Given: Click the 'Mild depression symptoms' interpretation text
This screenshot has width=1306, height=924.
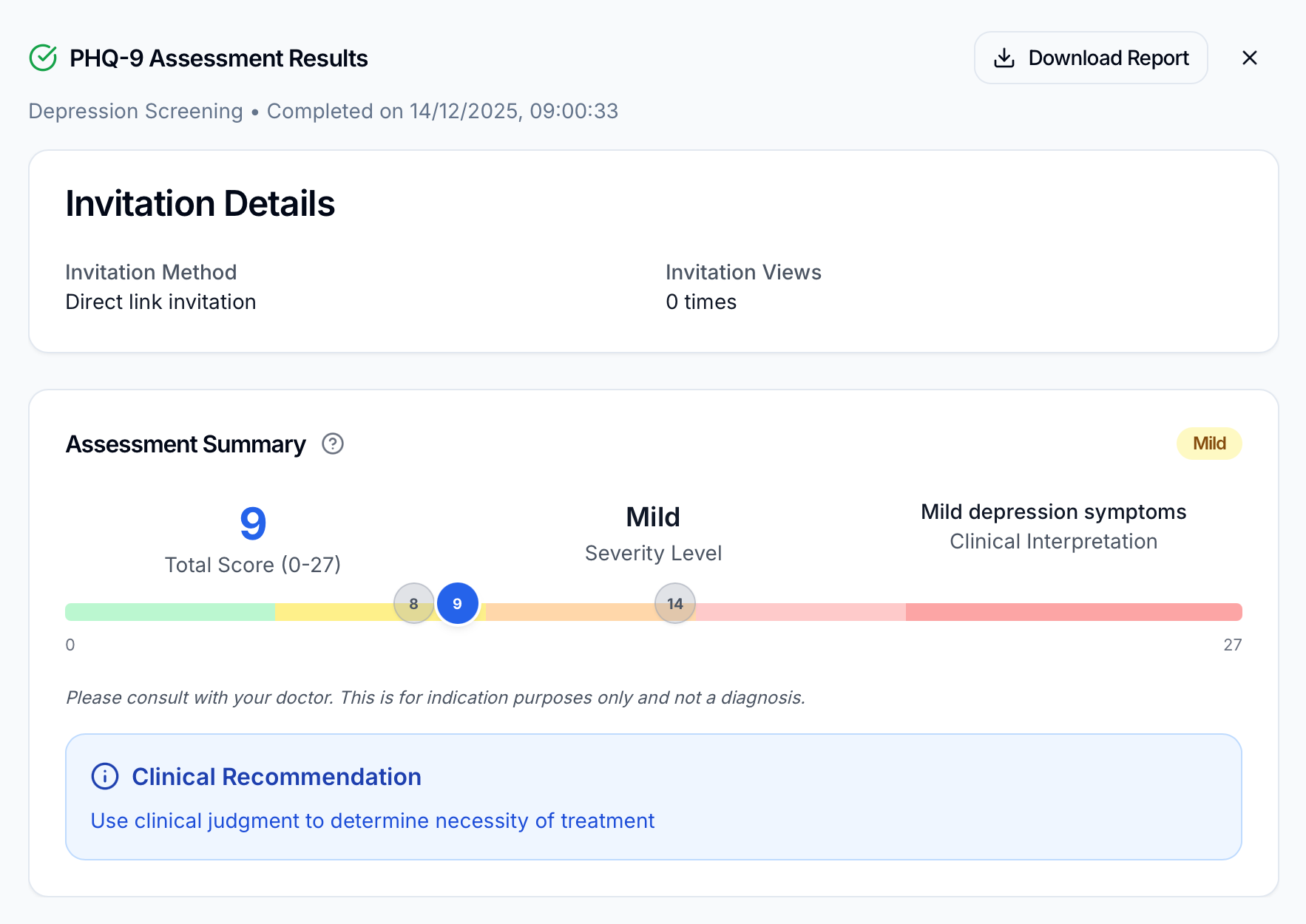Looking at the screenshot, I should tap(1052, 512).
